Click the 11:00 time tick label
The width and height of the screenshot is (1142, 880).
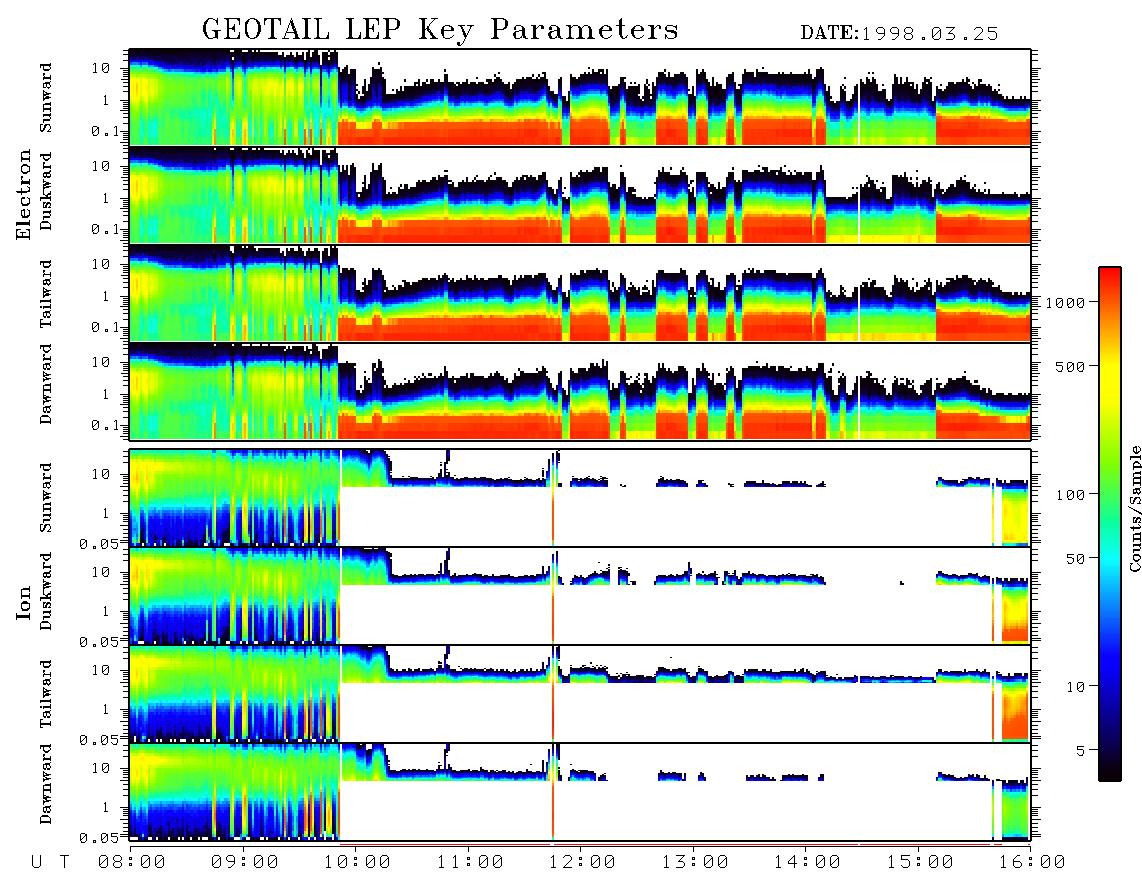point(470,862)
